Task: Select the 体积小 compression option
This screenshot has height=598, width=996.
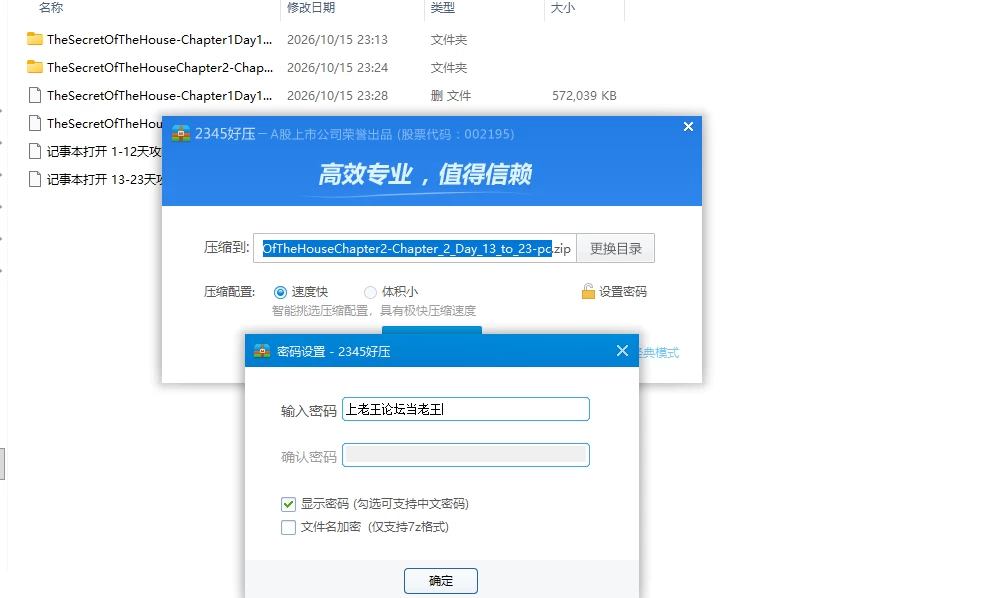Action: click(x=370, y=292)
